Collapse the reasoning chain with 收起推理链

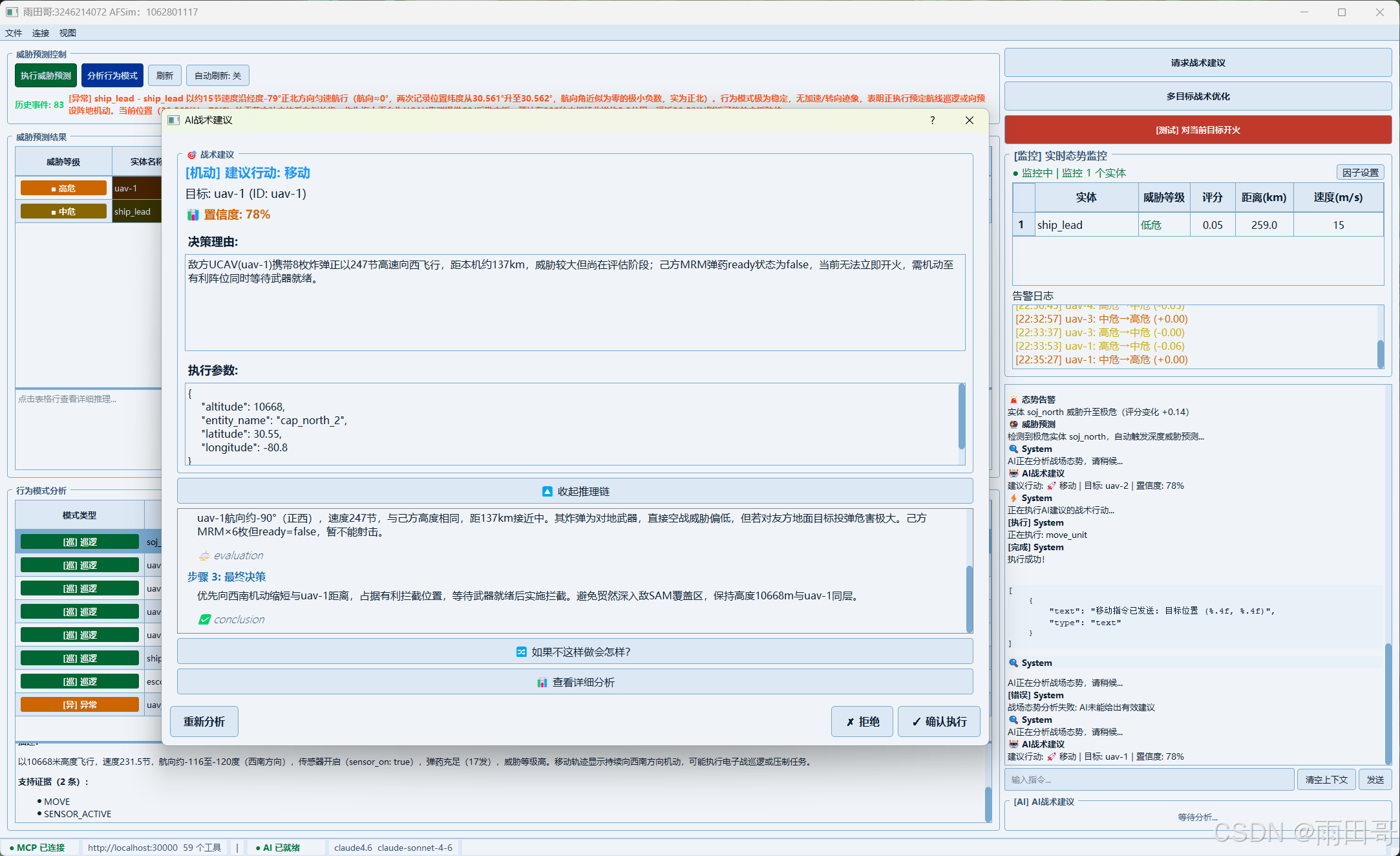coord(575,491)
